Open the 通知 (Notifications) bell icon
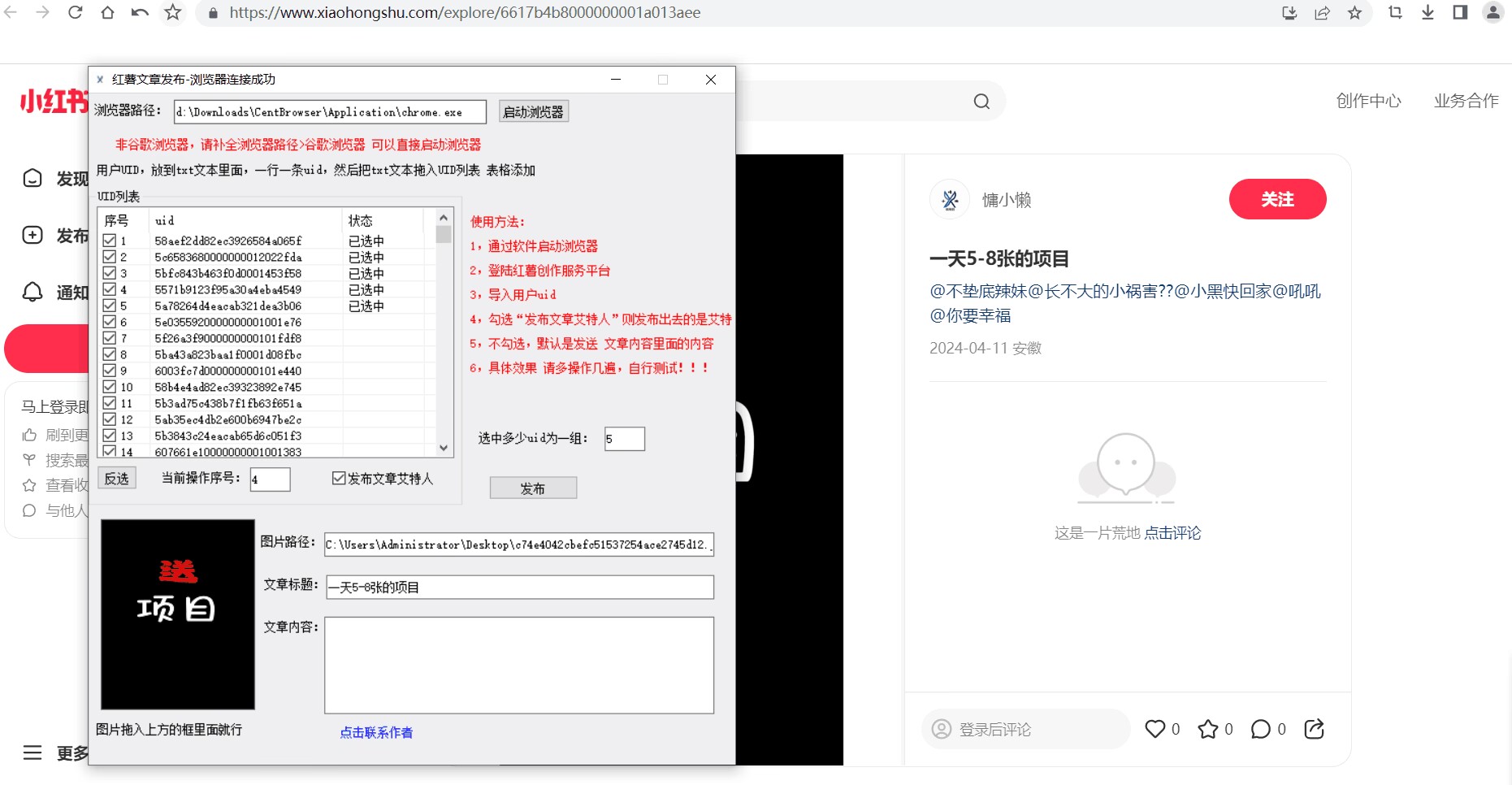 32,293
